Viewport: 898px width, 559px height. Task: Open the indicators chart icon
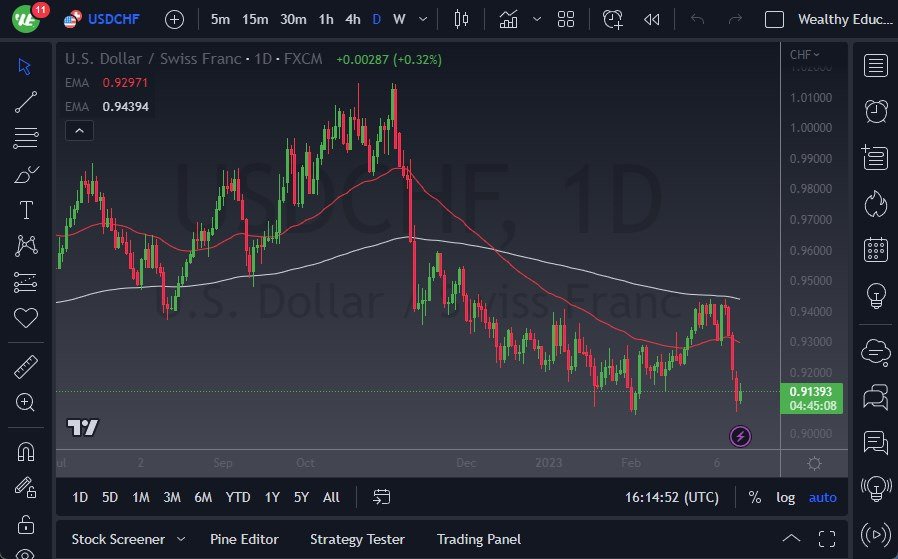point(509,19)
